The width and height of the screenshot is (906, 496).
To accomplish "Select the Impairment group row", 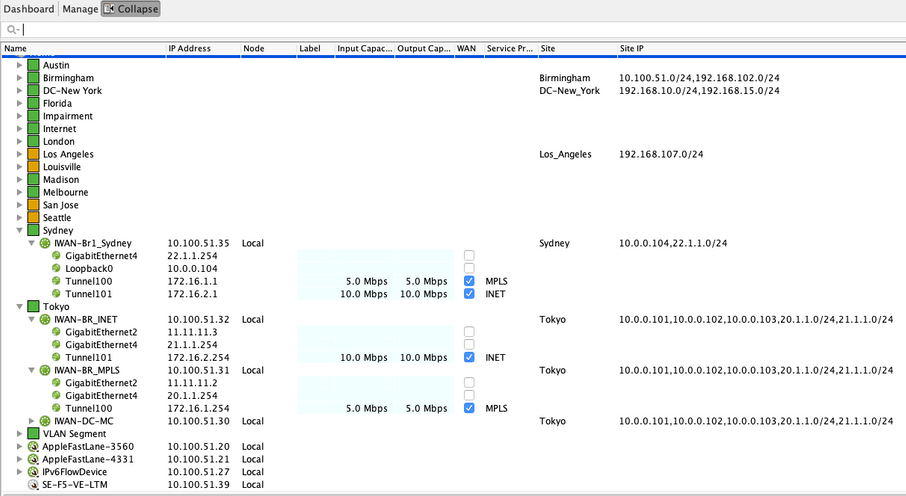I will [453, 116].
